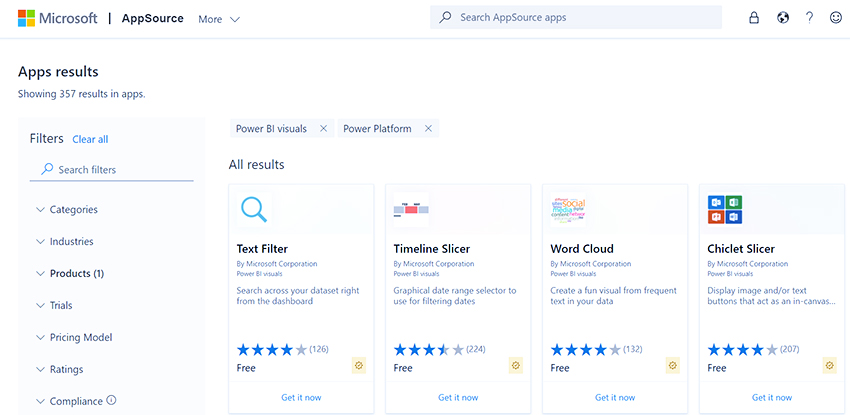Expand the Compliance filter
Screen dimensions: 850x415
click(69, 401)
